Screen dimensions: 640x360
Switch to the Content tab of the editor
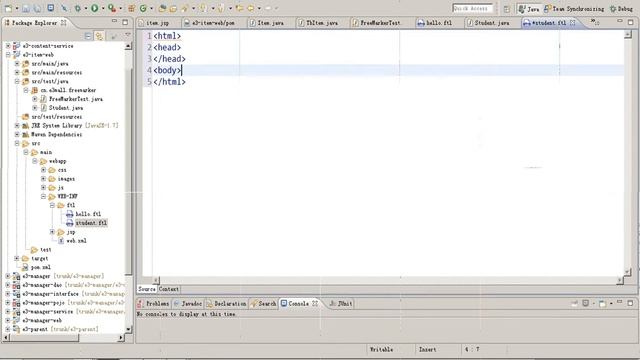(169, 289)
